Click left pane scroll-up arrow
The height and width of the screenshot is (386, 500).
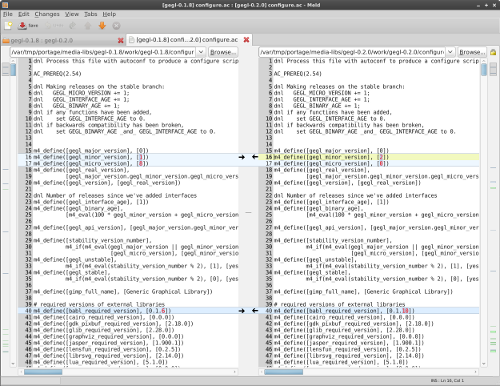tap(13, 61)
